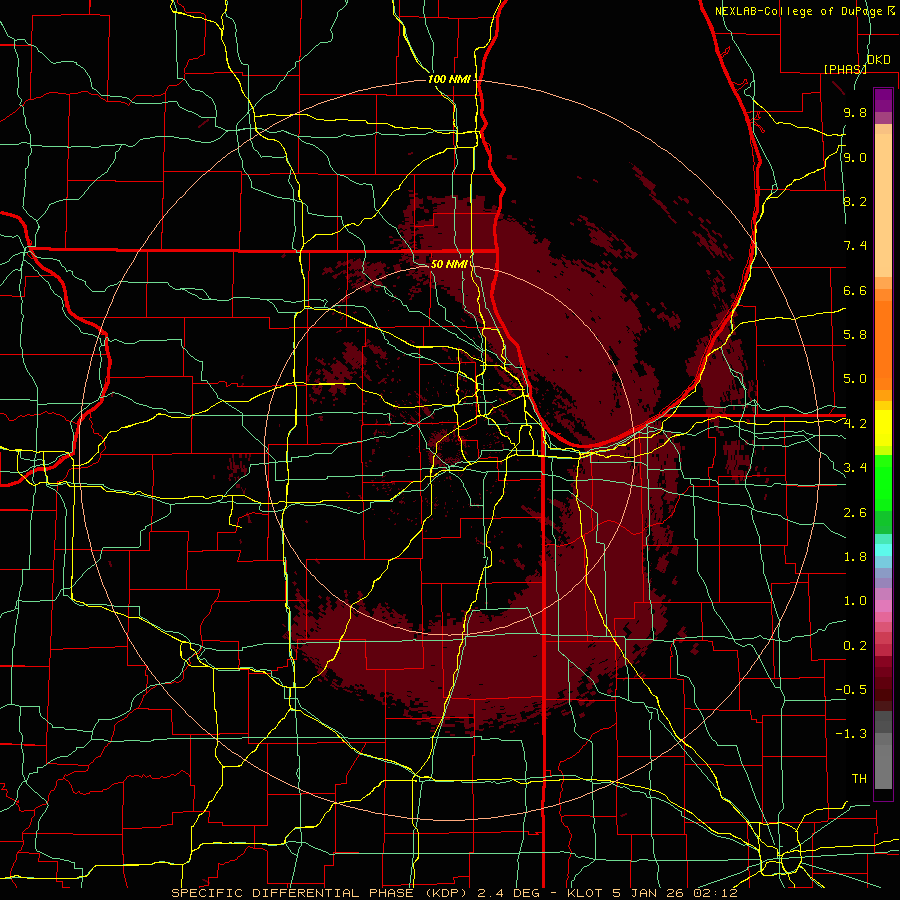Click the [PHAS] units label
Viewport: 900px width, 900px height.
845,69
